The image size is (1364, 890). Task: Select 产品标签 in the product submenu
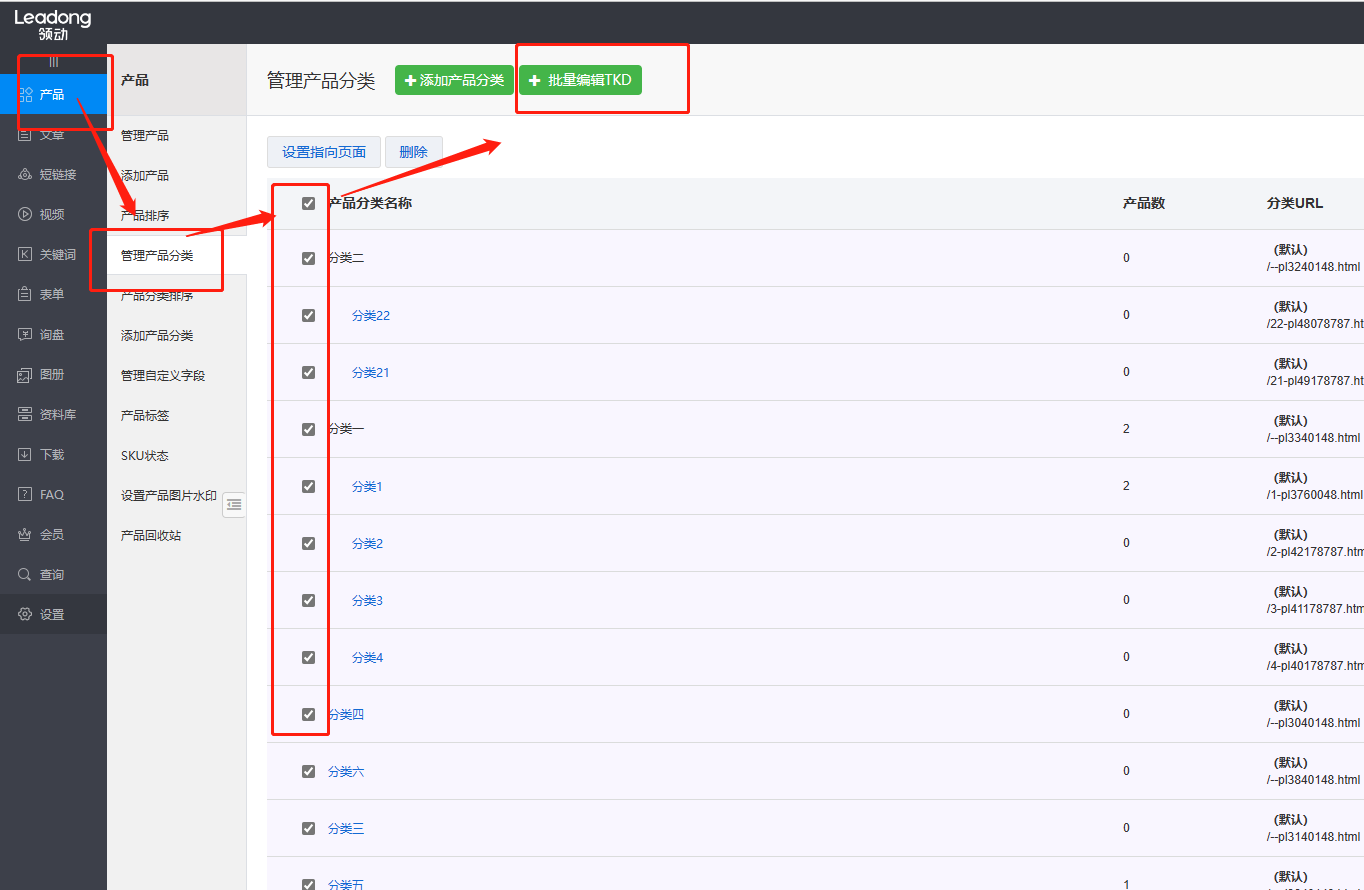pyautogui.click(x=145, y=416)
